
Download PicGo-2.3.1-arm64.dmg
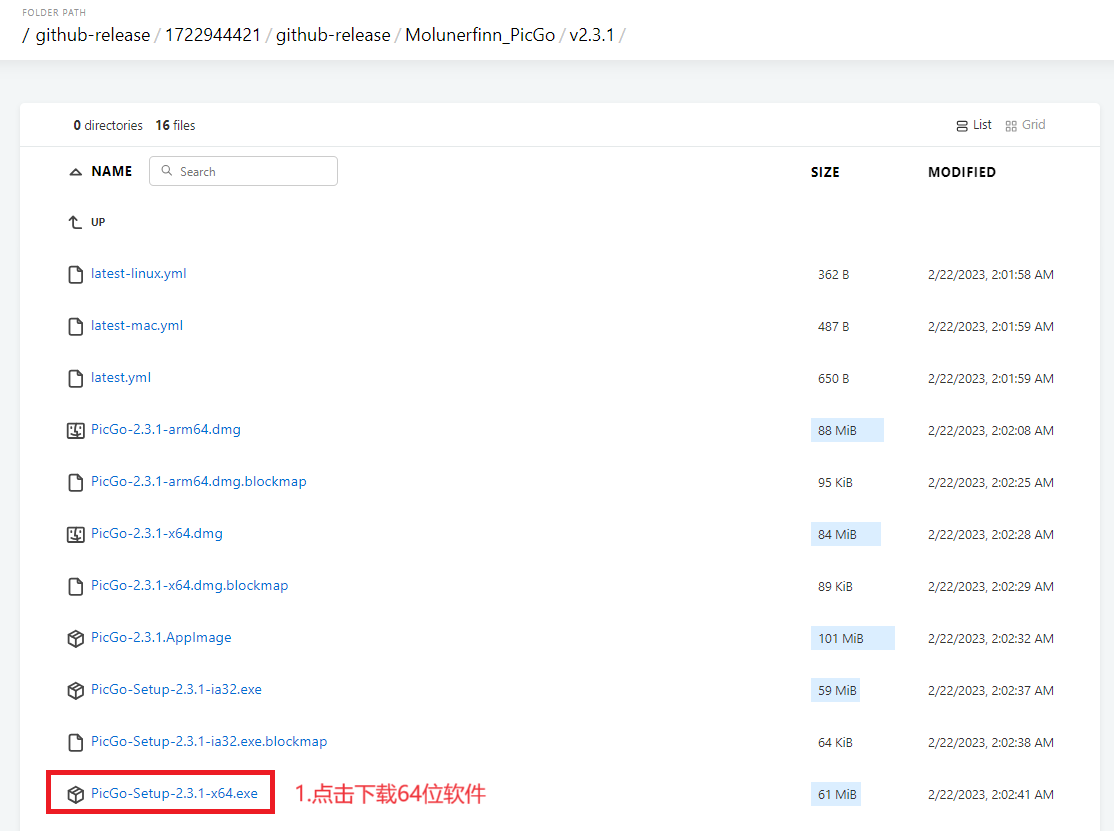click(x=166, y=429)
